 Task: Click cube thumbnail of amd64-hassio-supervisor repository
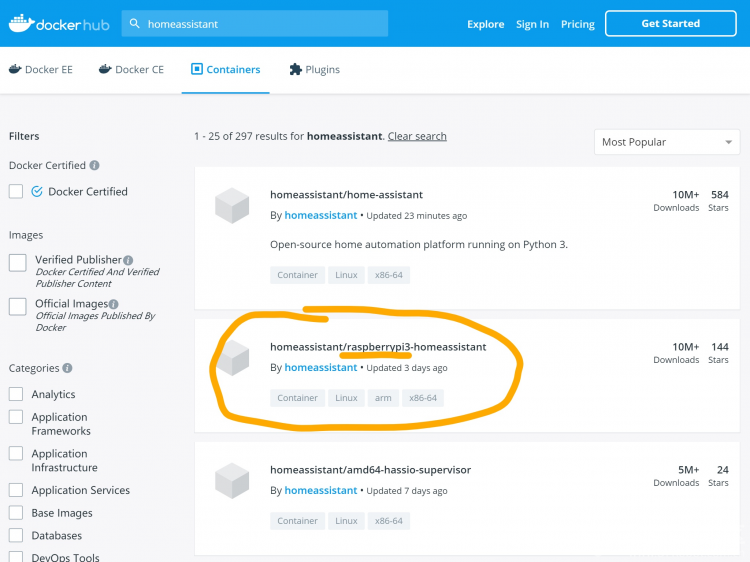(x=232, y=481)
